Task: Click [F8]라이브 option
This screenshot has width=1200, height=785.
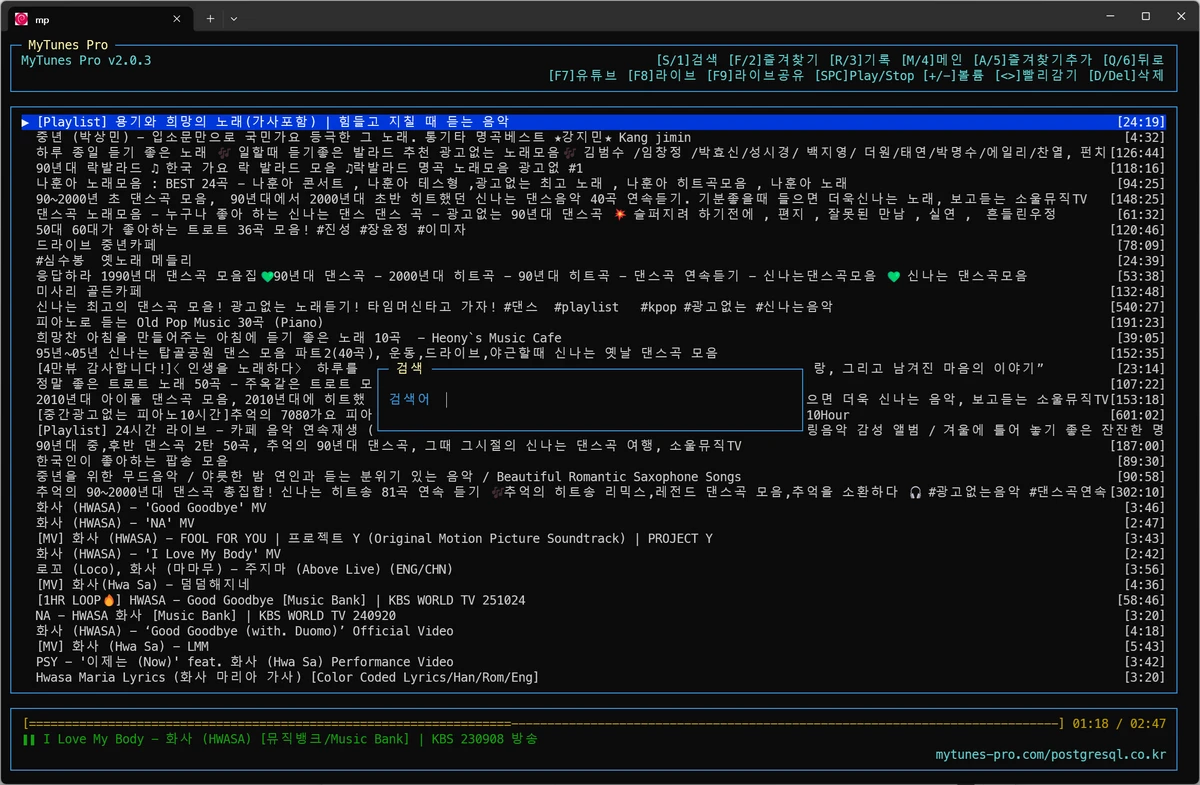Action: pyautogui.click(x=662, y=75)
